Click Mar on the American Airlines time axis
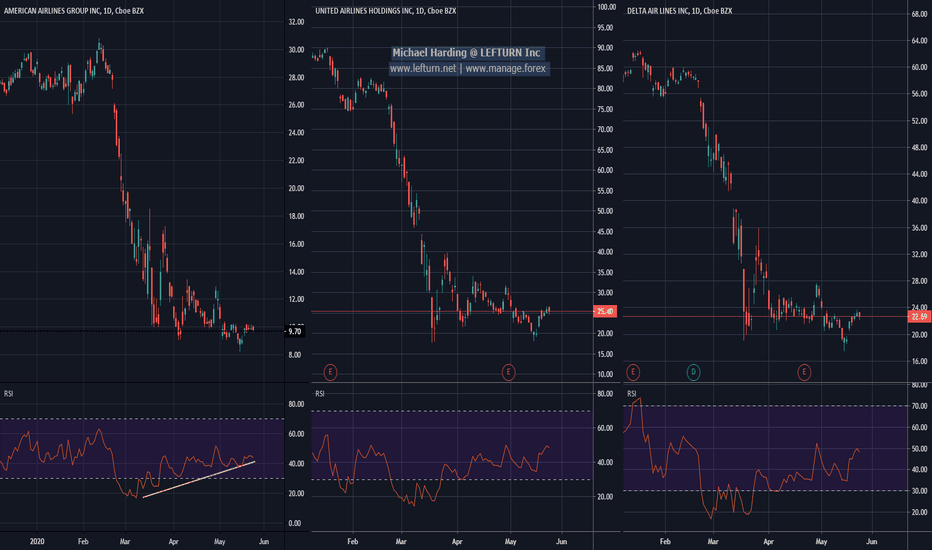The width and height of the screenshot is (932, 550). coord(125,542)
